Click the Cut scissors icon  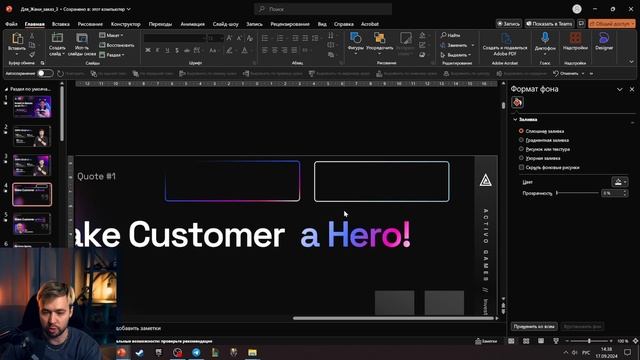point(32,36)
